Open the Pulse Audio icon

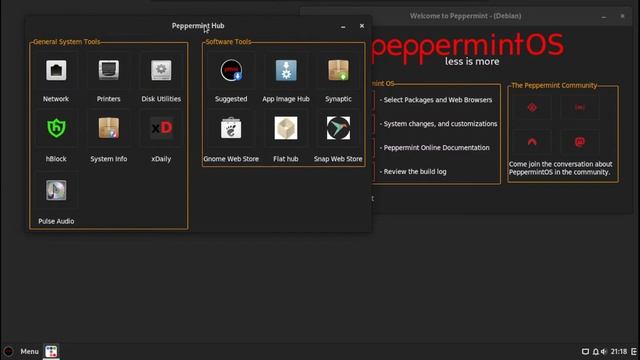56,190
